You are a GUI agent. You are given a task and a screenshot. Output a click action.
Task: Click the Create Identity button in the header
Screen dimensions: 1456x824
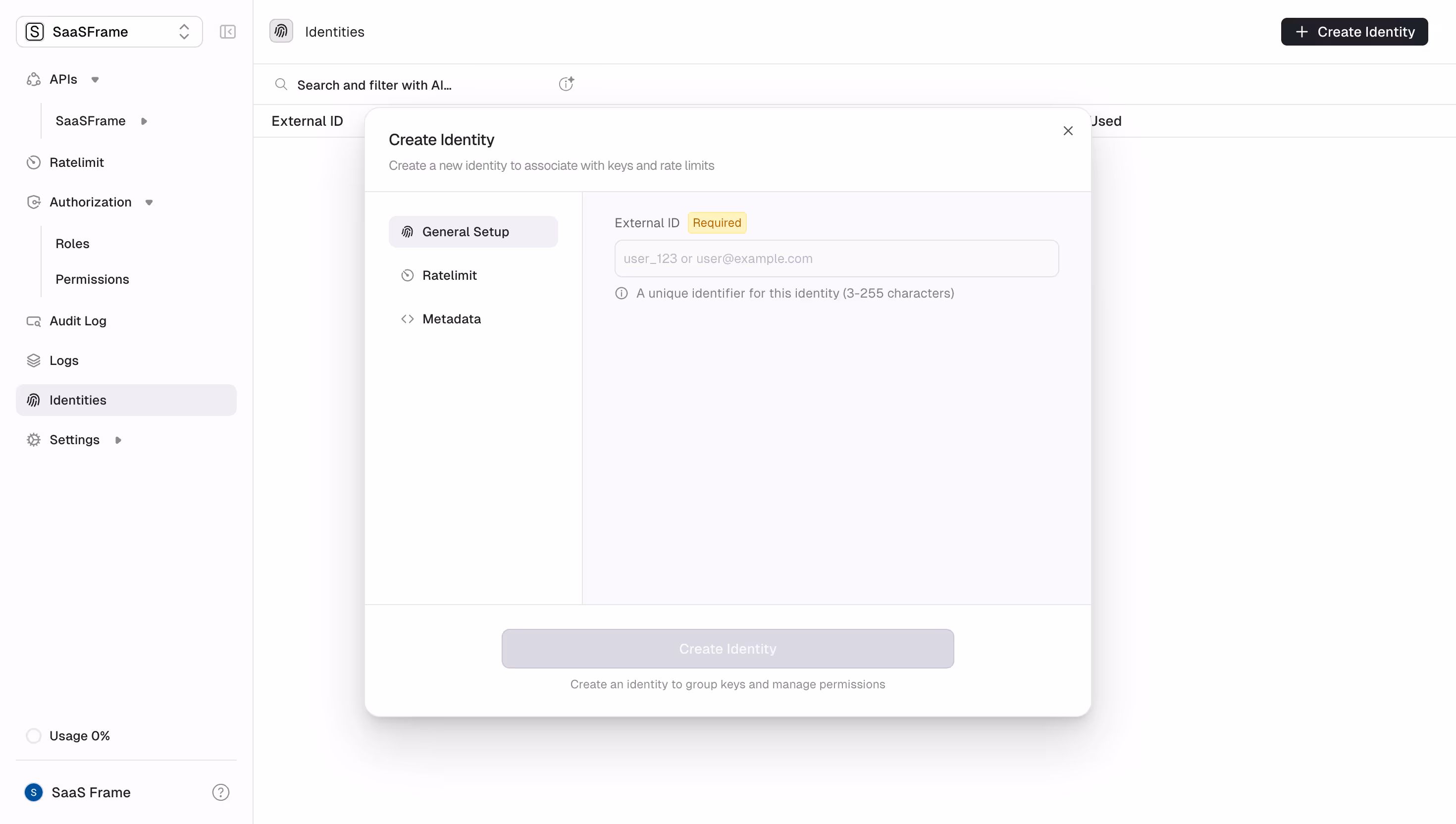pos(1354,32)
